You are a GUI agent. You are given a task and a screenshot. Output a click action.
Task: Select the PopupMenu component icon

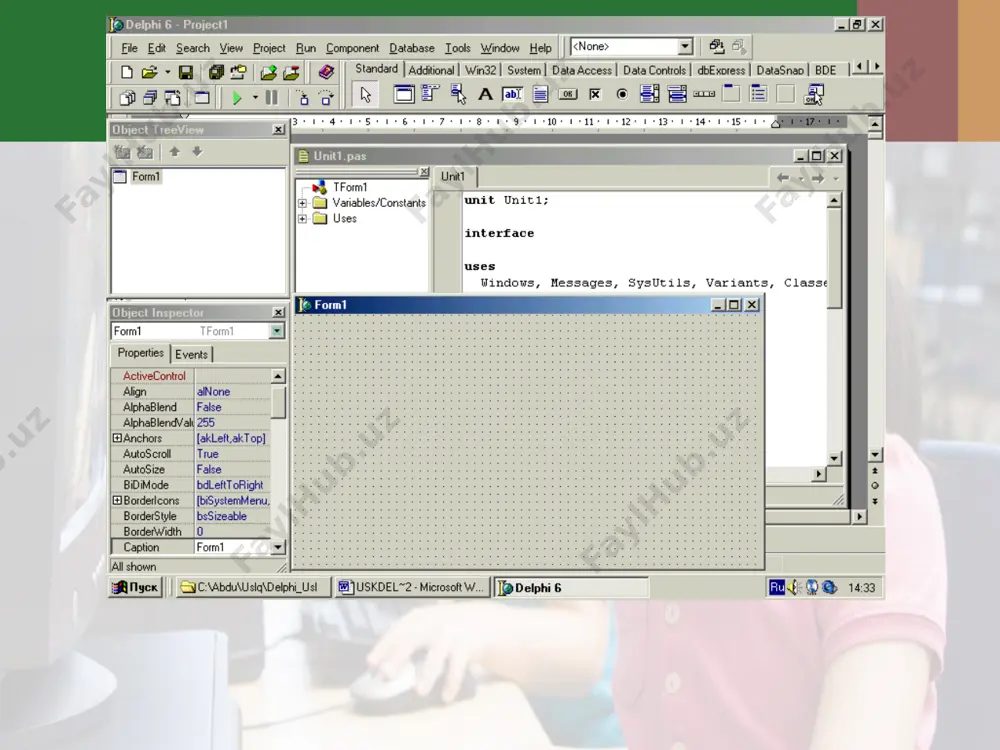click(x=458, y=94)
